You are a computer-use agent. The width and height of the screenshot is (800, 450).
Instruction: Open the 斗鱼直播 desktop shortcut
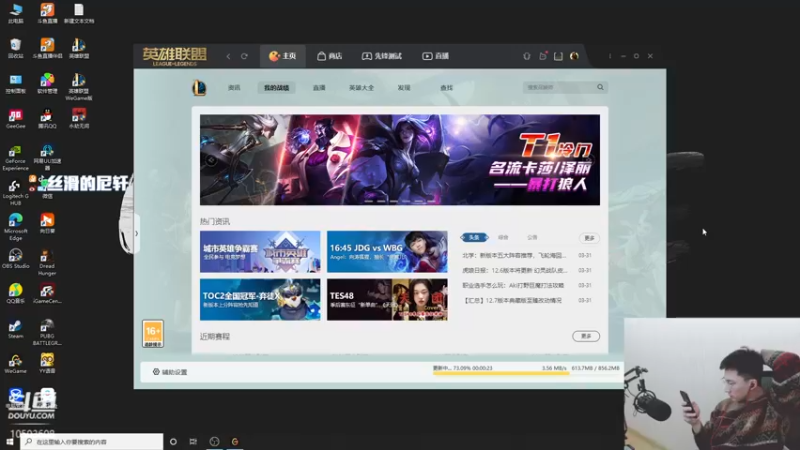point(47,13)
